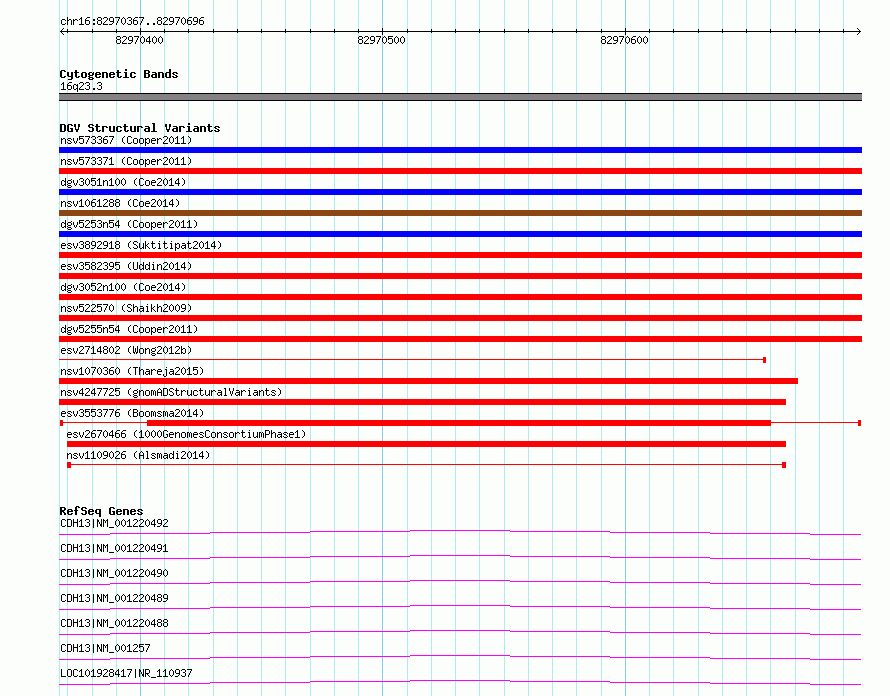Click the 82970400 ruler position label
This screenshot has width=890, height=696.
pos(139,40)
